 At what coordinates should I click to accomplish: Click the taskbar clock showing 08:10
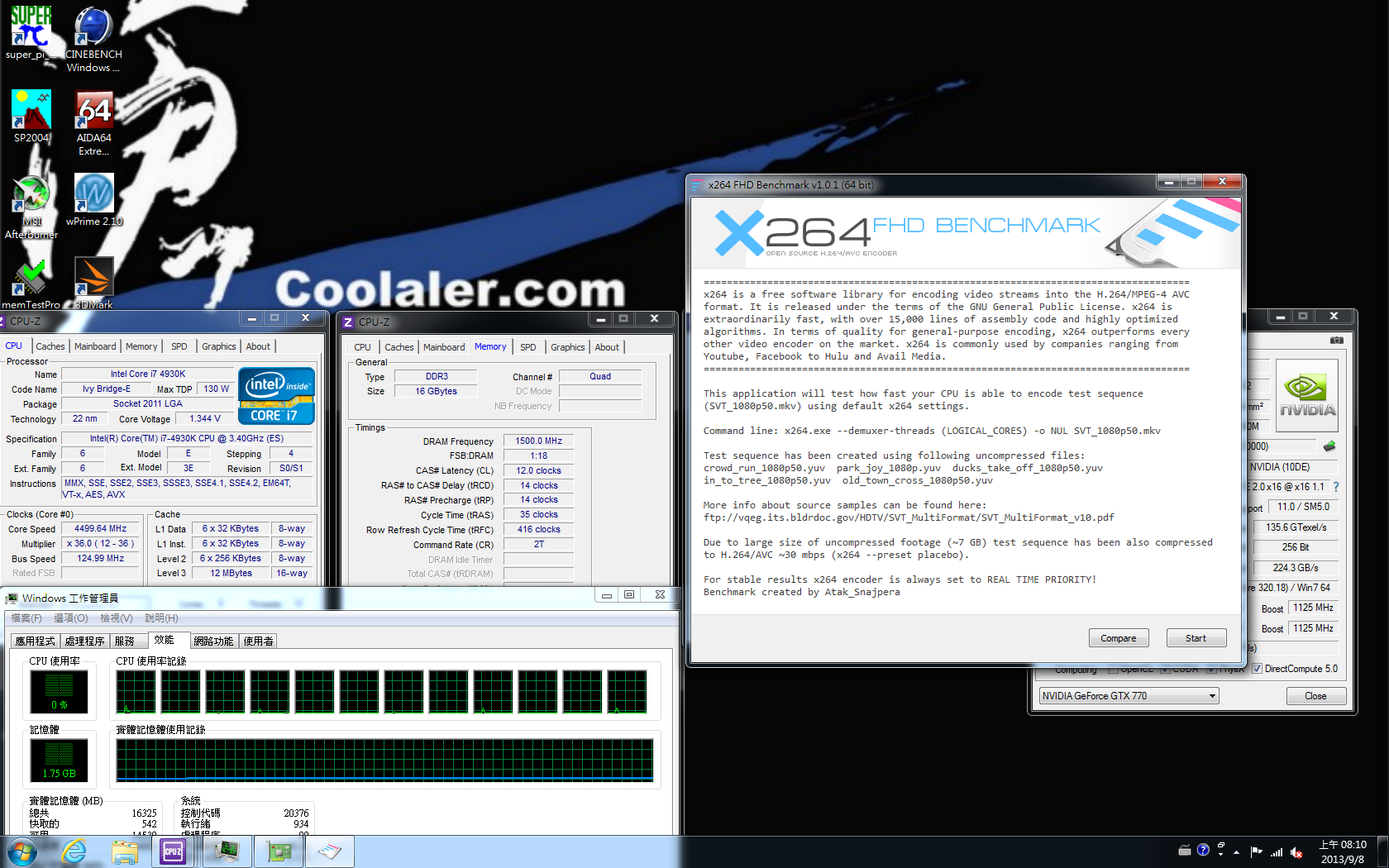[x=1343, y=851]
